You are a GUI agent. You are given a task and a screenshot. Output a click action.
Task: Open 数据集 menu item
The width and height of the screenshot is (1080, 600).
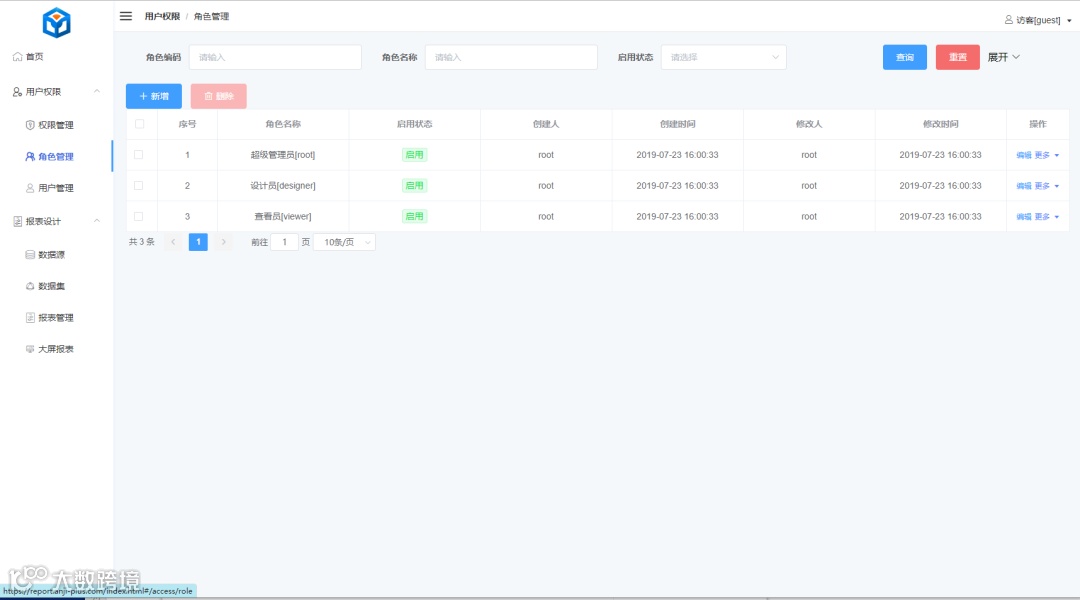[x=56, y=286]
